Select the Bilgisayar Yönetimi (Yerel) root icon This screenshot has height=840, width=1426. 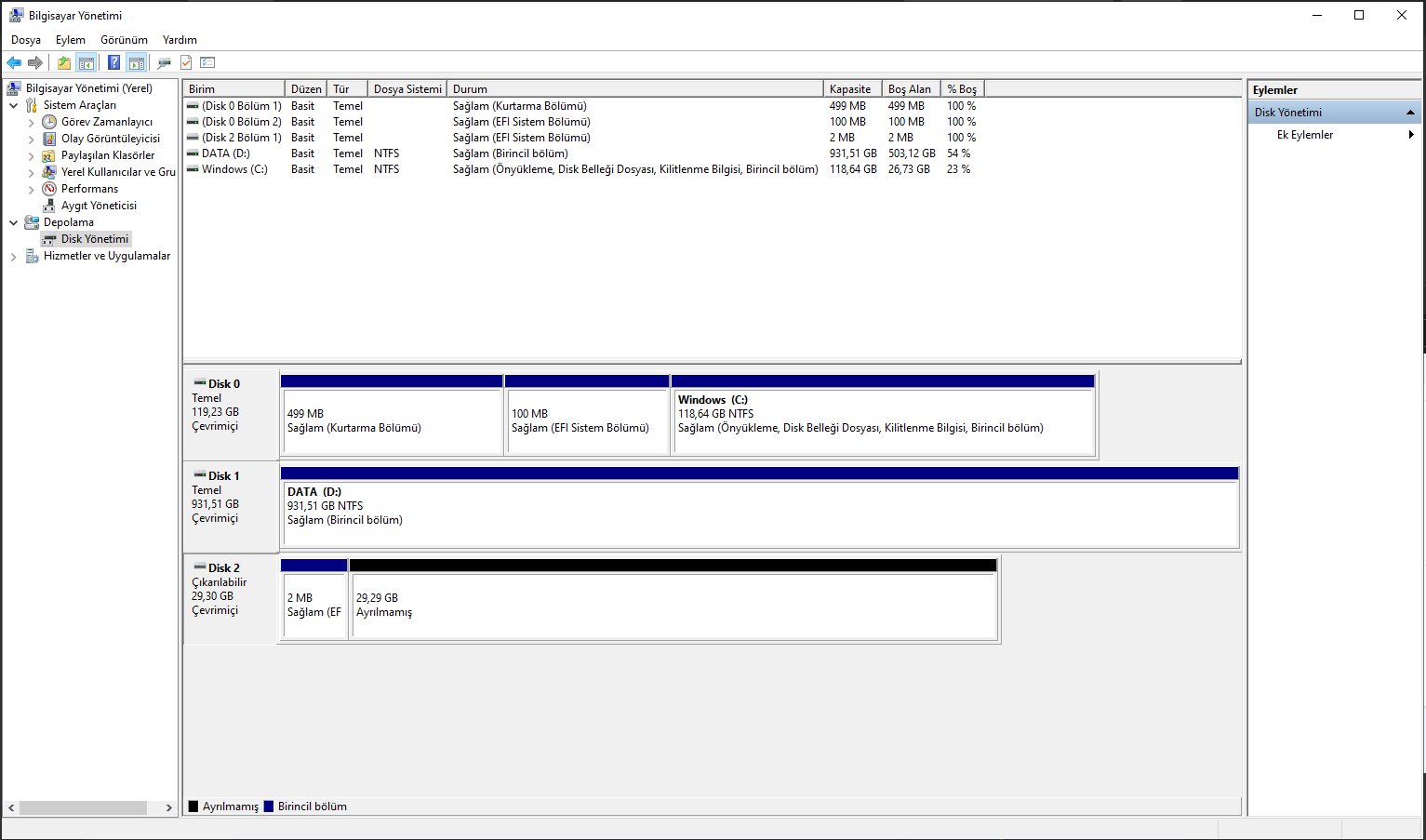pyautogui.click(x=14, y=88)
